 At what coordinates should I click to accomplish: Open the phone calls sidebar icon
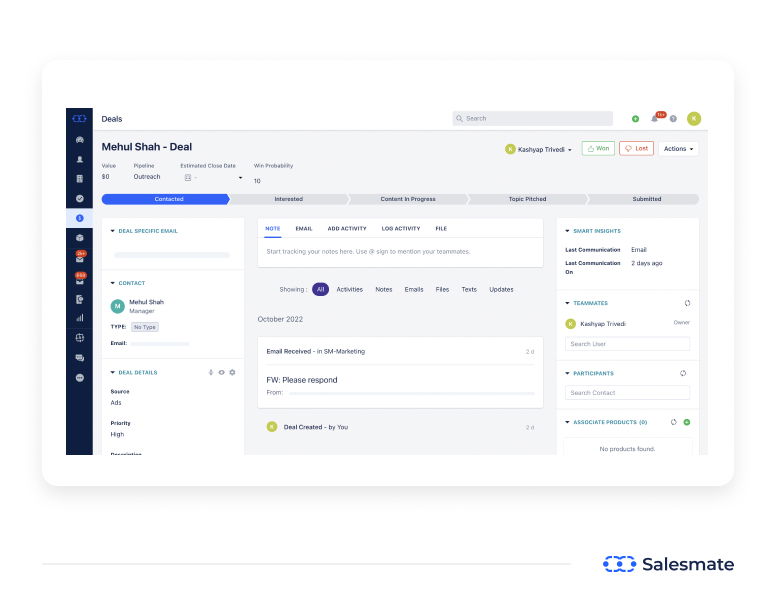(80, 299)
